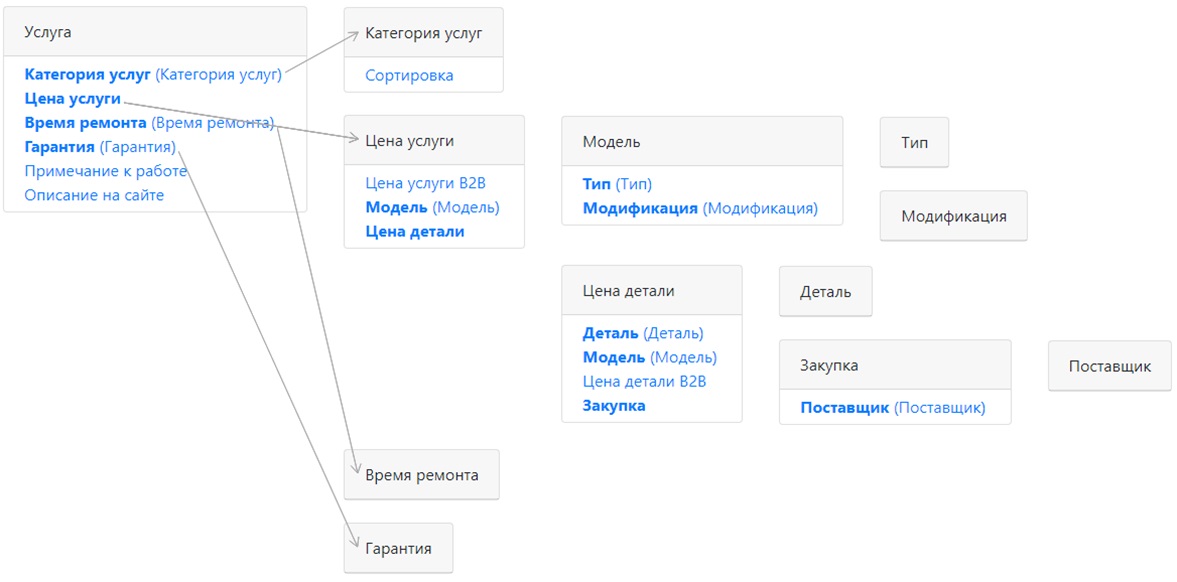Open the Закупка link in the Цена детали card
1177x582 pixels.
(614, 406)
